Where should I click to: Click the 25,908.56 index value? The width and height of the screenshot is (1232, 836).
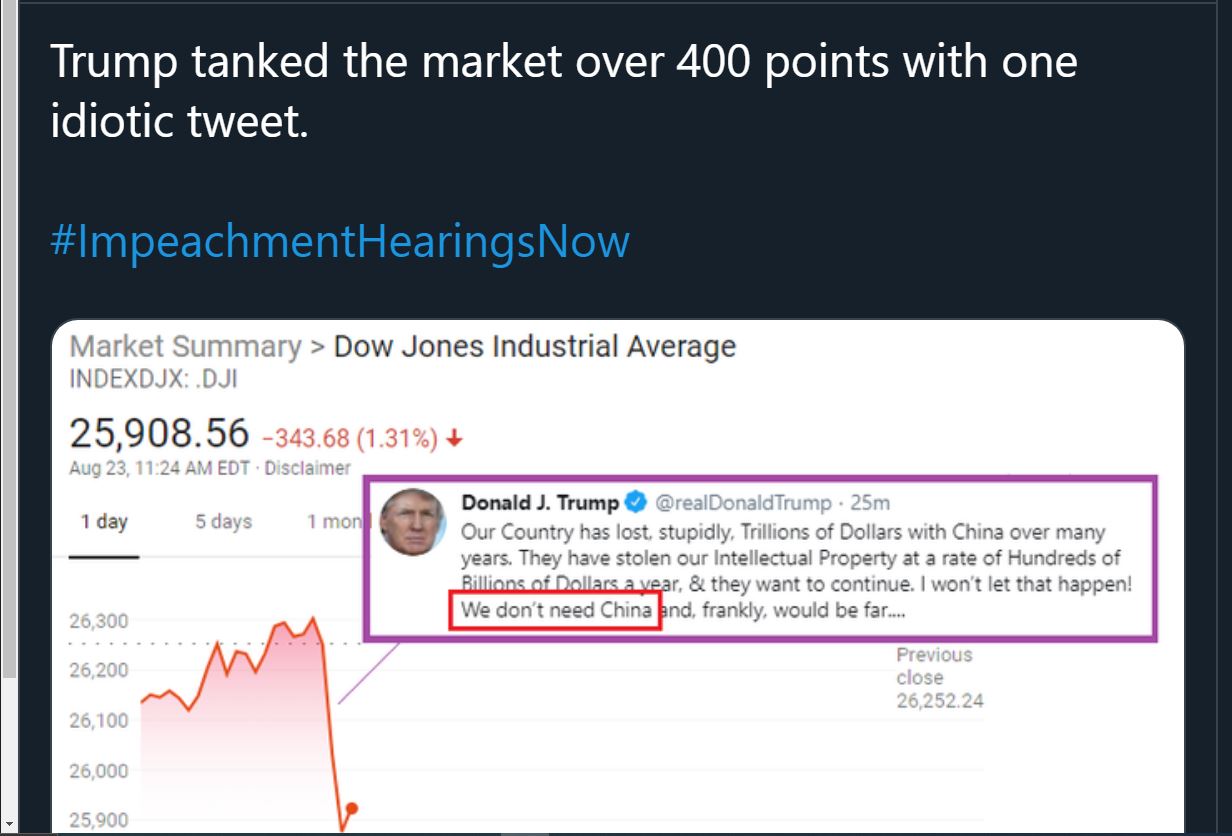coord(158,433)
